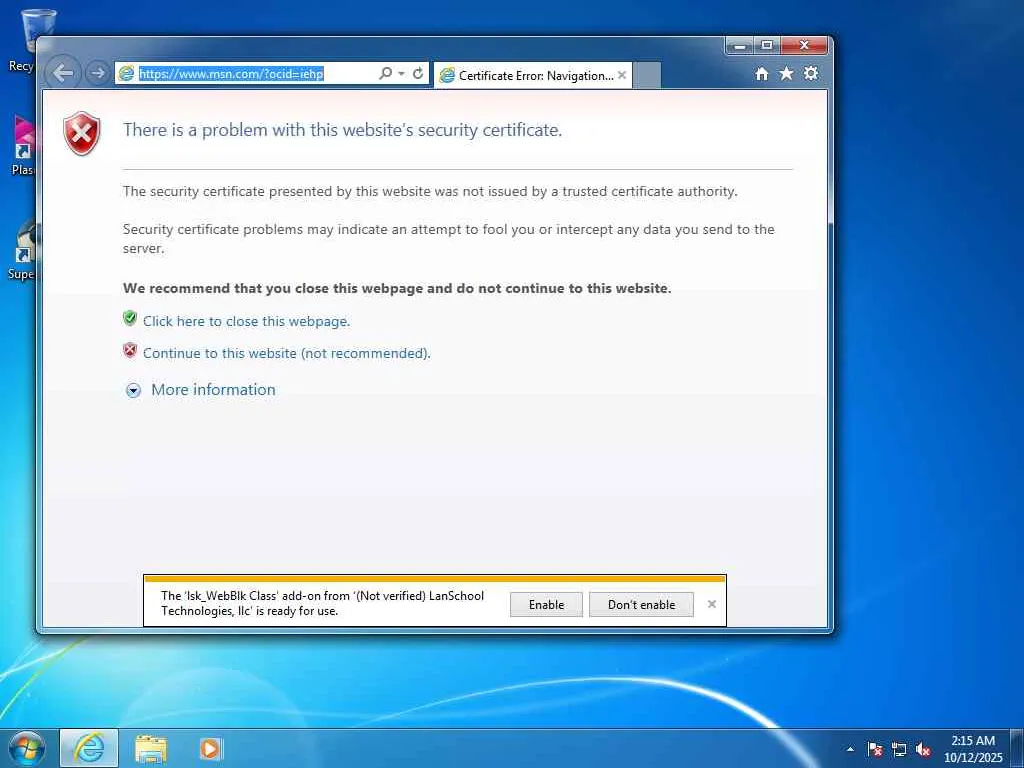The image size is (1024, 768).
Task: Go back with the browser Back arrow
Action: coord(63,73)
